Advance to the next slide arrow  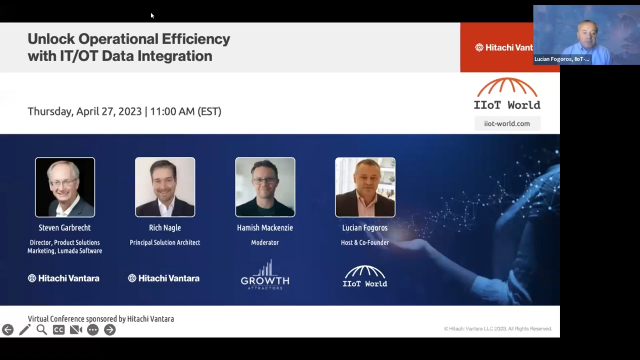(x=110, y=330)
